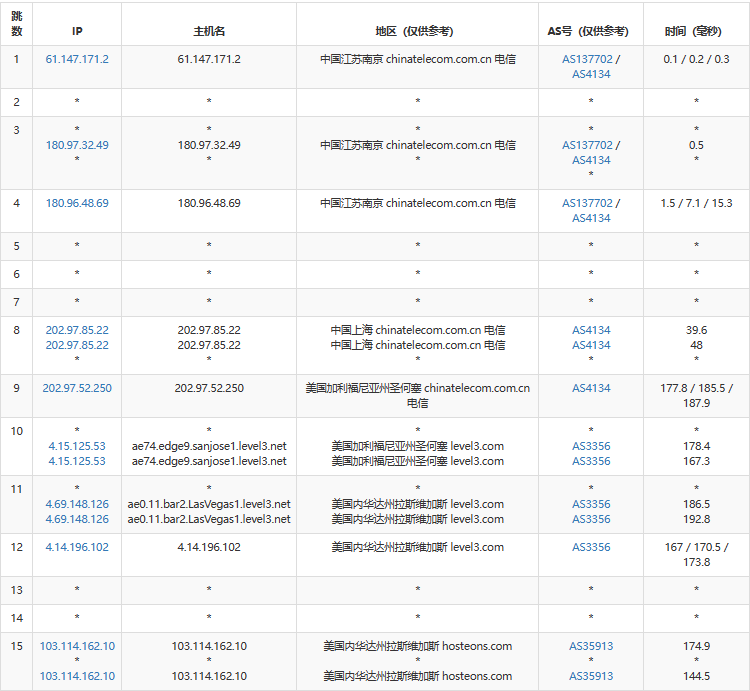Select time value 192.8 in hop 11
750x691 pixels.
tap(696, 519)
